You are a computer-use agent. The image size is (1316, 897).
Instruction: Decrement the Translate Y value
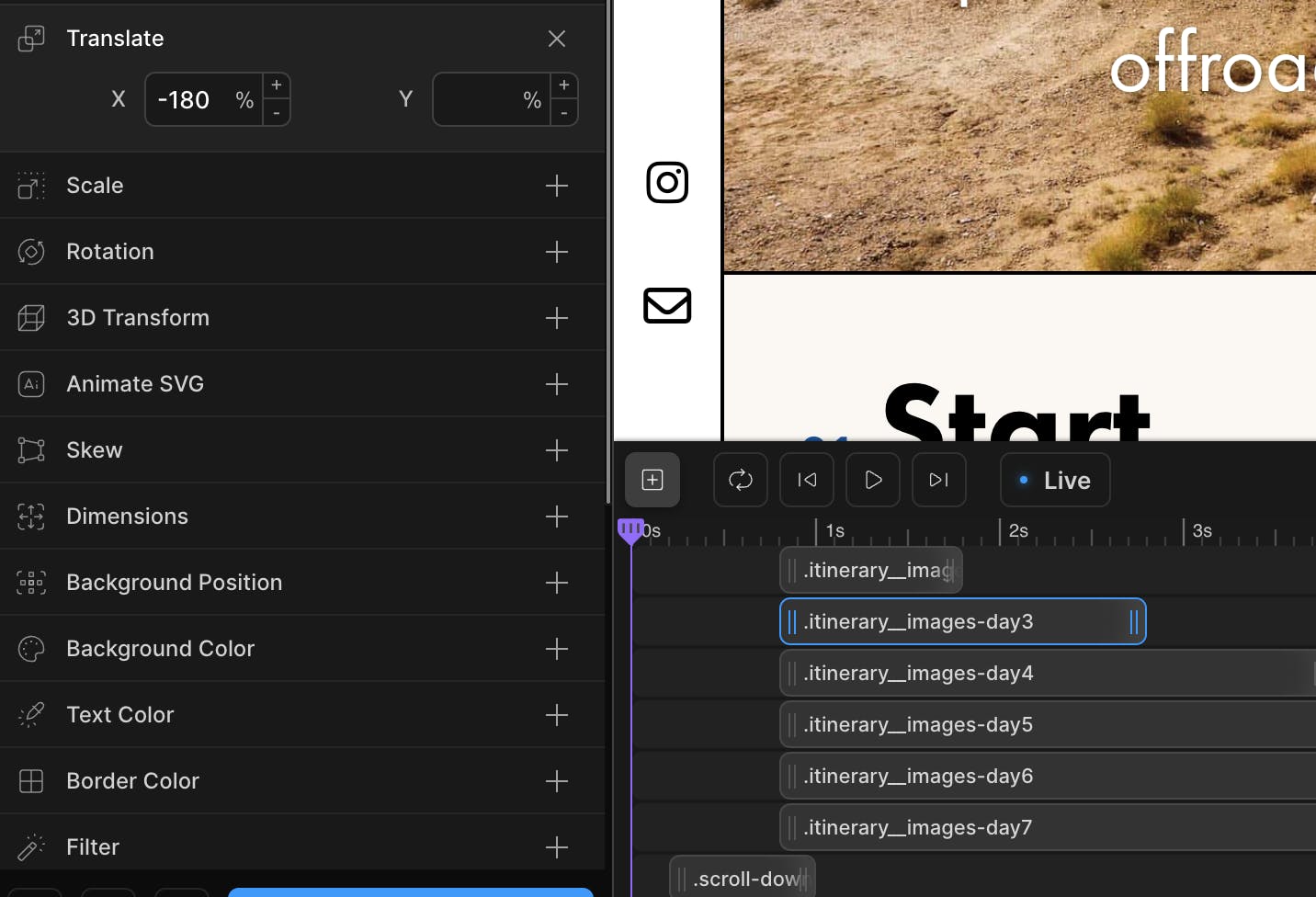pyautogui.click(x=564, y=113)
